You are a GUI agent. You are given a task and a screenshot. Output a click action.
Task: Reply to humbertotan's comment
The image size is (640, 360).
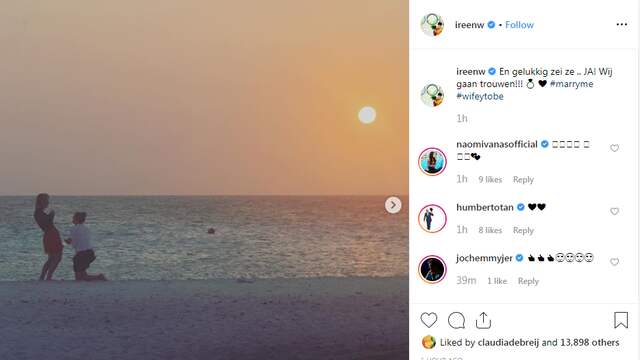[523, 230]
